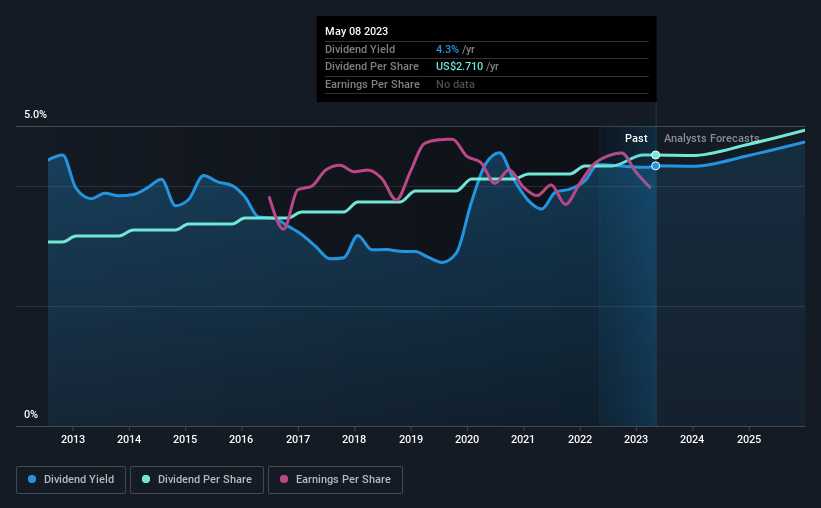Click the 2016 x-axis label

pos(241,439)
